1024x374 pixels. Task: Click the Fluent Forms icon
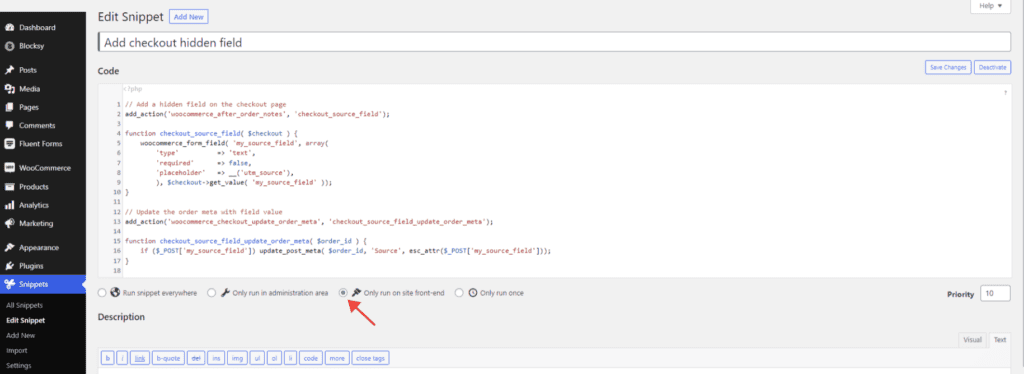(10, 144)
